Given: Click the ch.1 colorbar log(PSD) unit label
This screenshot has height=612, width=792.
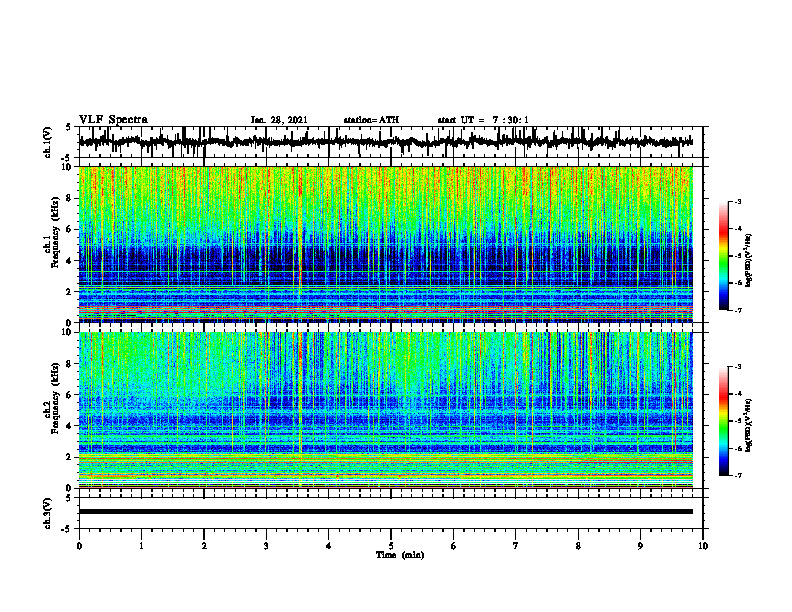Looking at the screenshot, I should click(x=749, y=261).
